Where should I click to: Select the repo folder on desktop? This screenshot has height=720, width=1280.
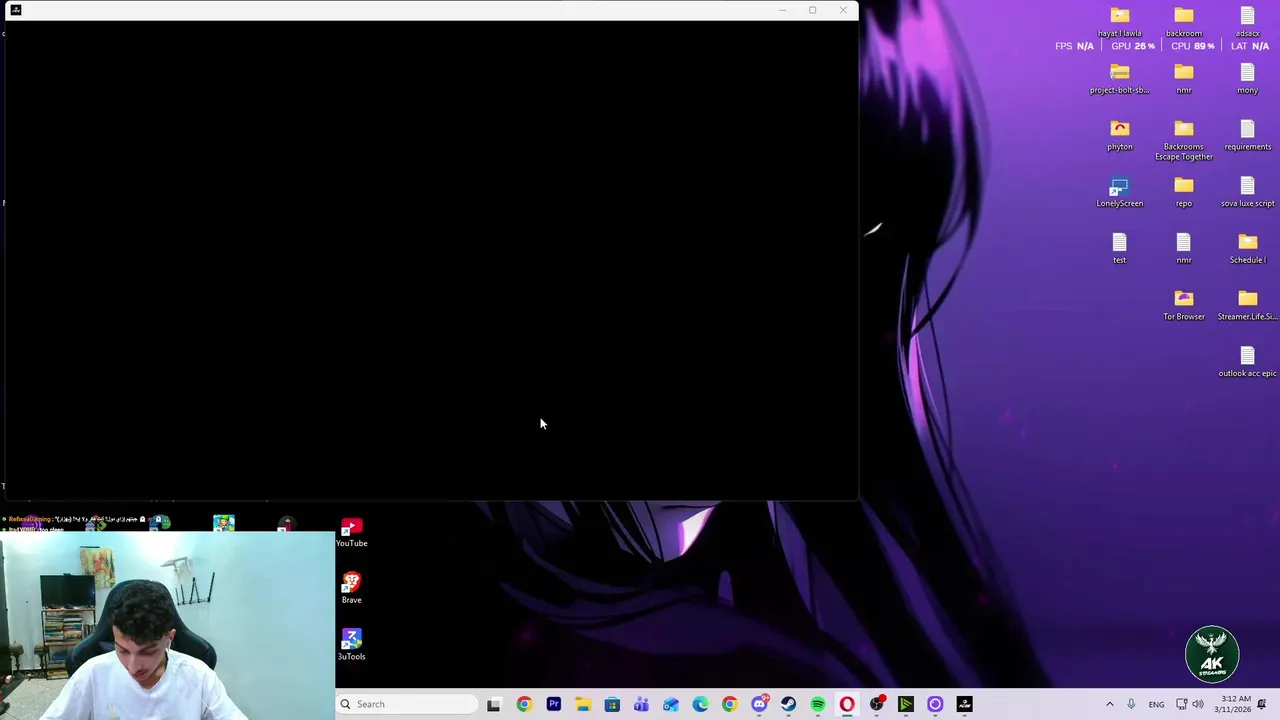pos(1184,193)
